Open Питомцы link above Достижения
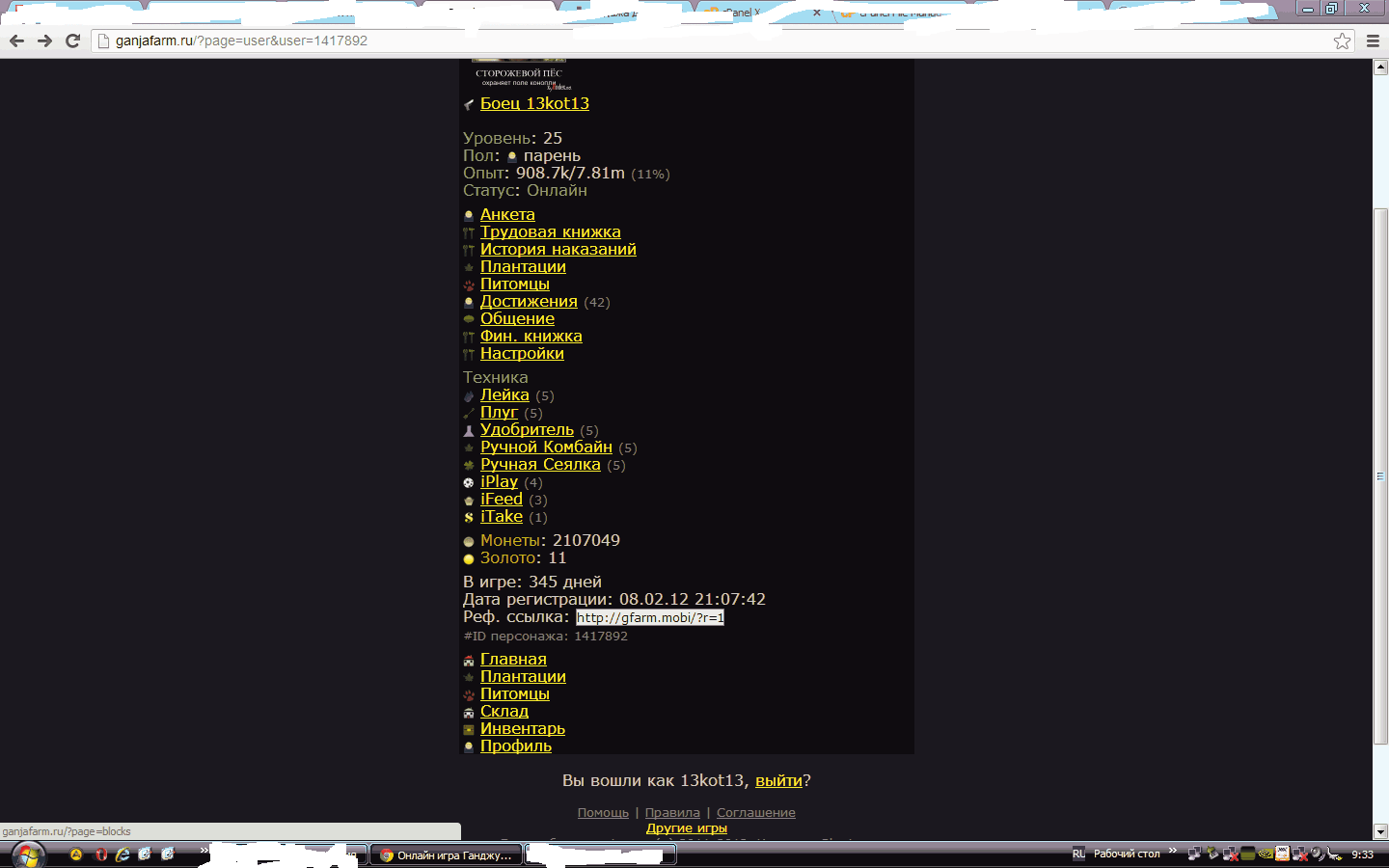Viewport: 1389px width, 868px height. (515, 284)
